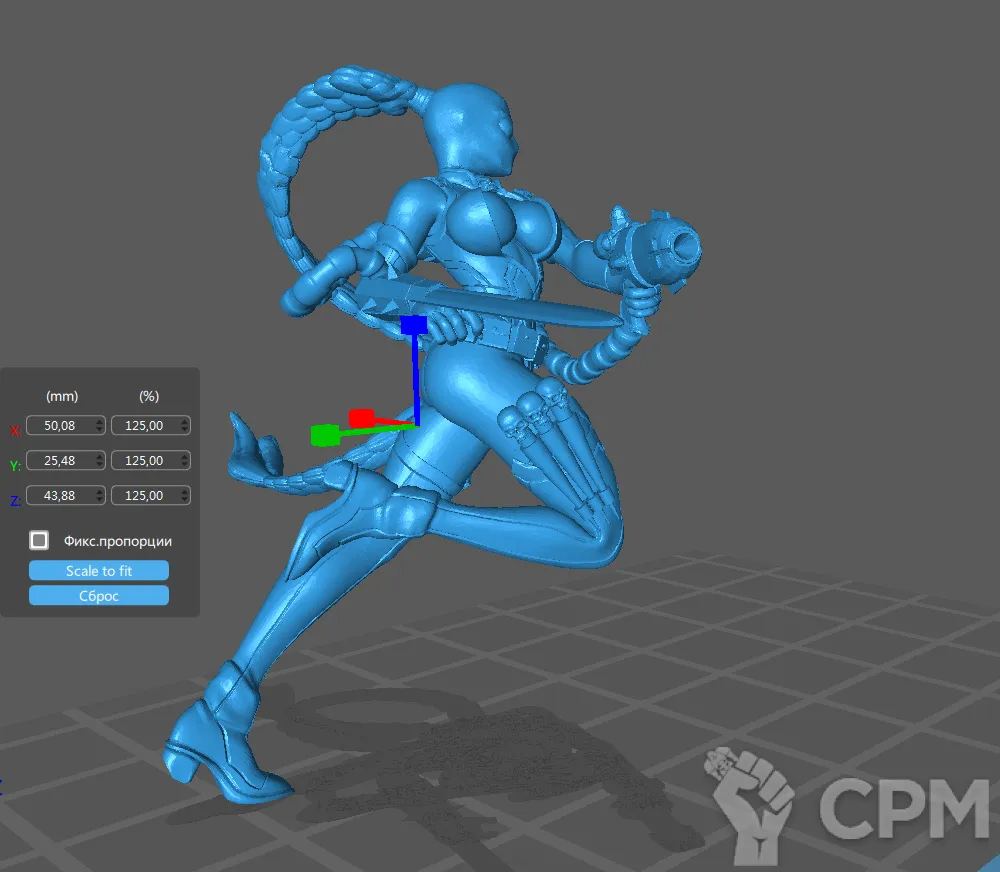Click the Z size field showing 43,88
The width and height of the screenshot is (1000, 872).
click(60, 496)
